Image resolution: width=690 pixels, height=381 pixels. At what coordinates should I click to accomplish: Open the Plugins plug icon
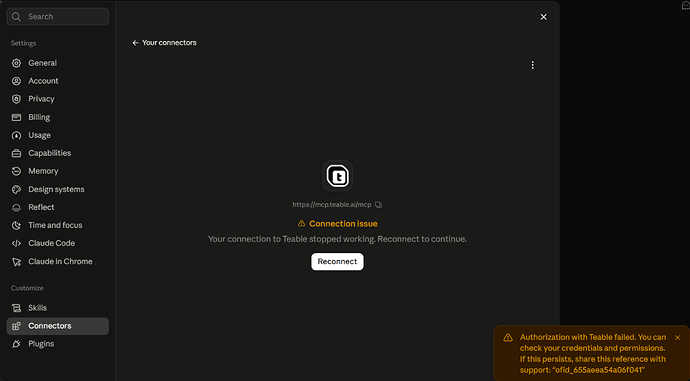(x=16, y=344)
